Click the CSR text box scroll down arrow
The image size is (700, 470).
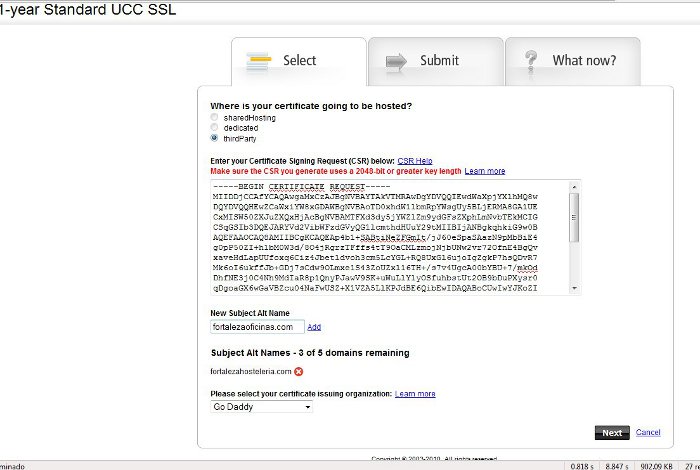click(x=574, y=291)
